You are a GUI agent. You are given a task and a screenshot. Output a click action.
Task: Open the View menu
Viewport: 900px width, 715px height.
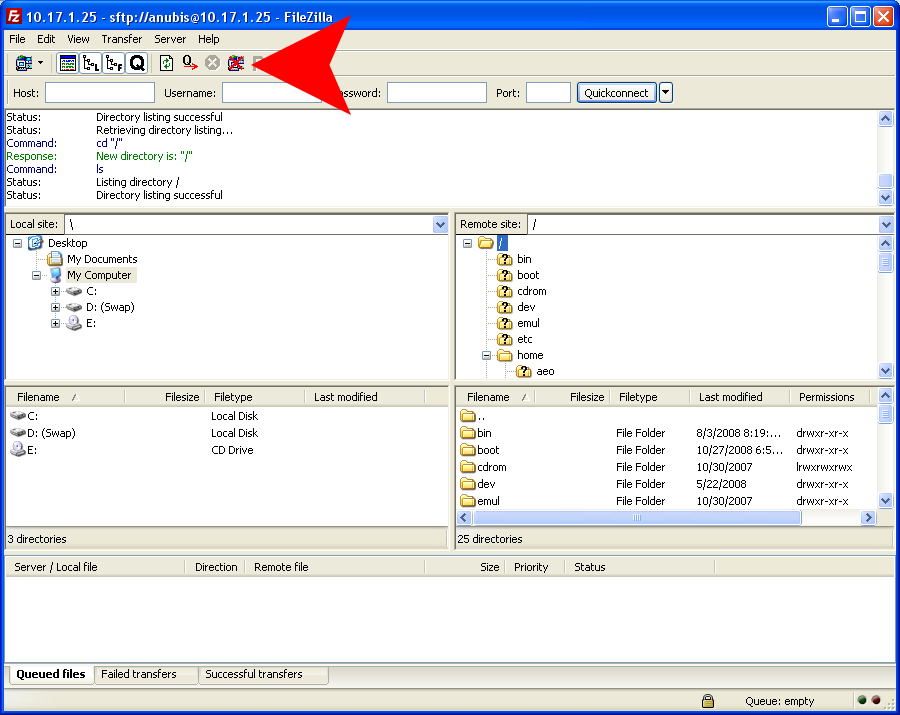[78, 39]
